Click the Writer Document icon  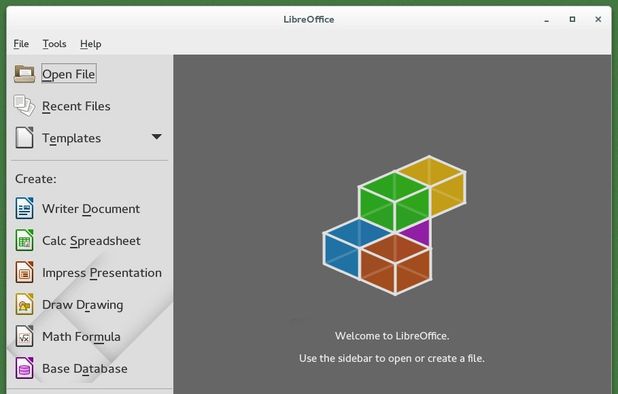click(24, 208)
